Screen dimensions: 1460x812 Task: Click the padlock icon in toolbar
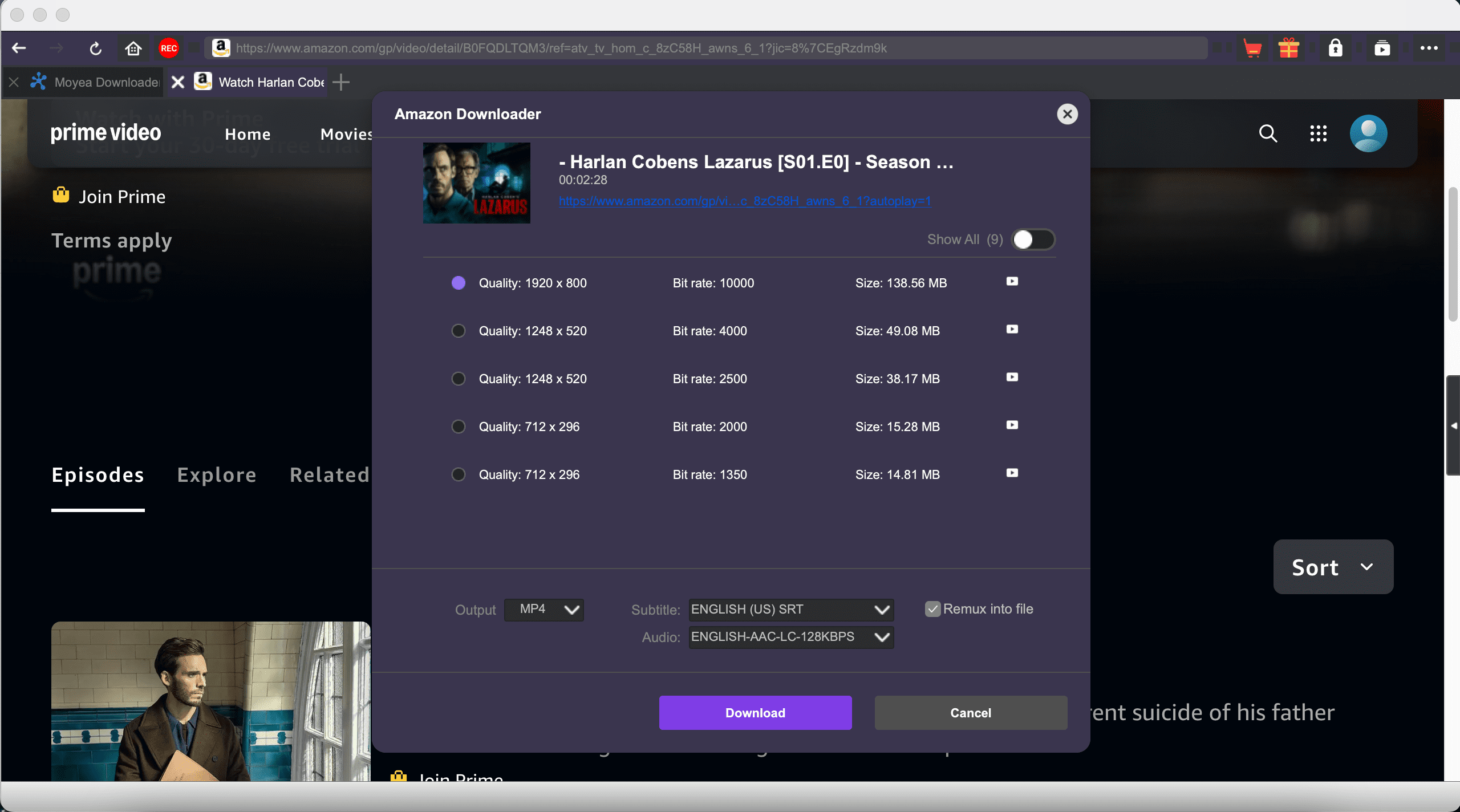click(x=1336, y=48)
